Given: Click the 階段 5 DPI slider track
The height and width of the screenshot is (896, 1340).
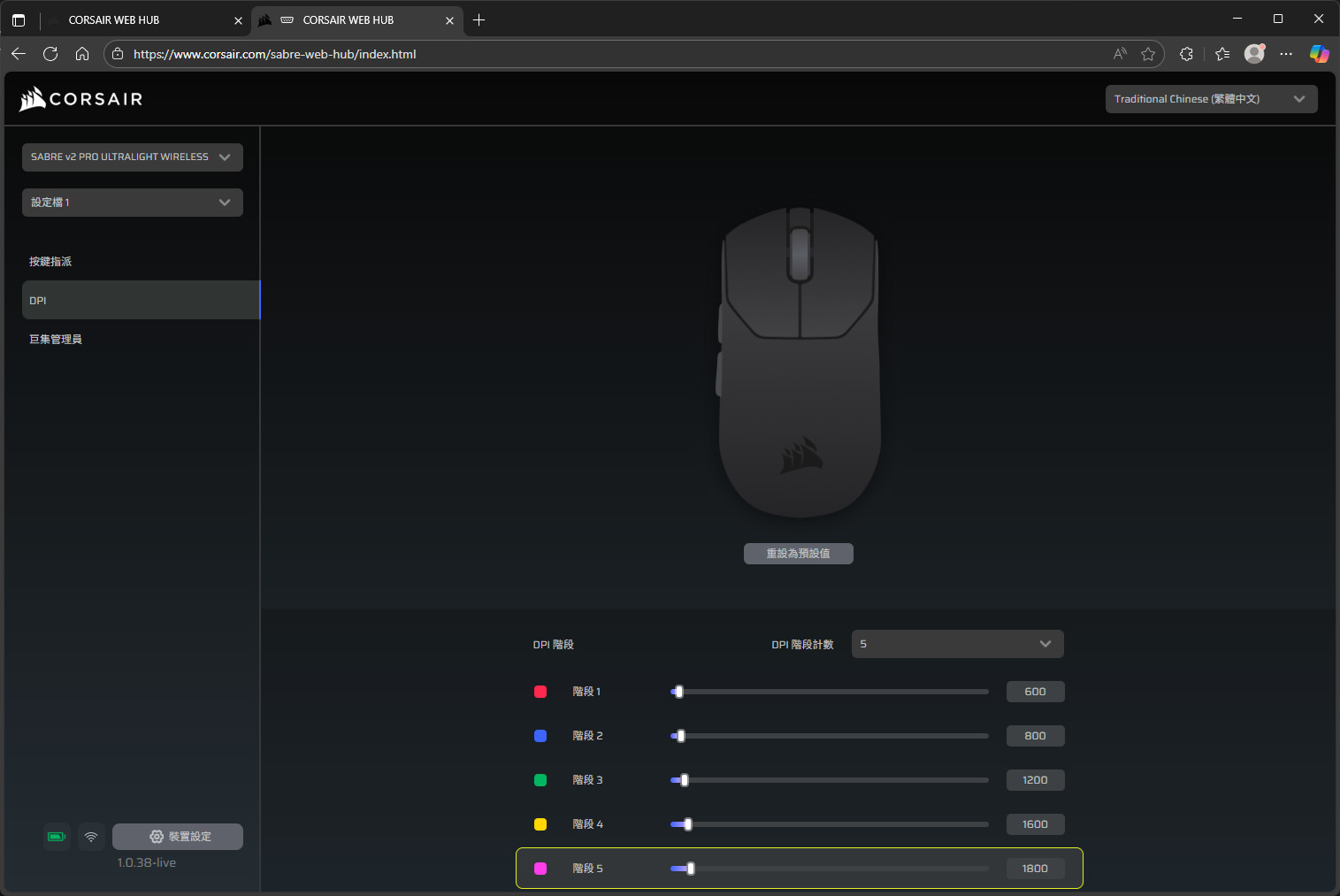Looking at the screenshot, I should coord(830,869).
